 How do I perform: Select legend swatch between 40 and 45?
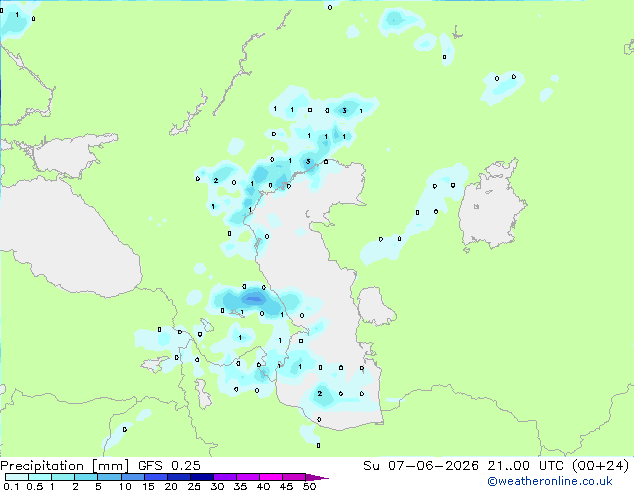coord(271,477)
